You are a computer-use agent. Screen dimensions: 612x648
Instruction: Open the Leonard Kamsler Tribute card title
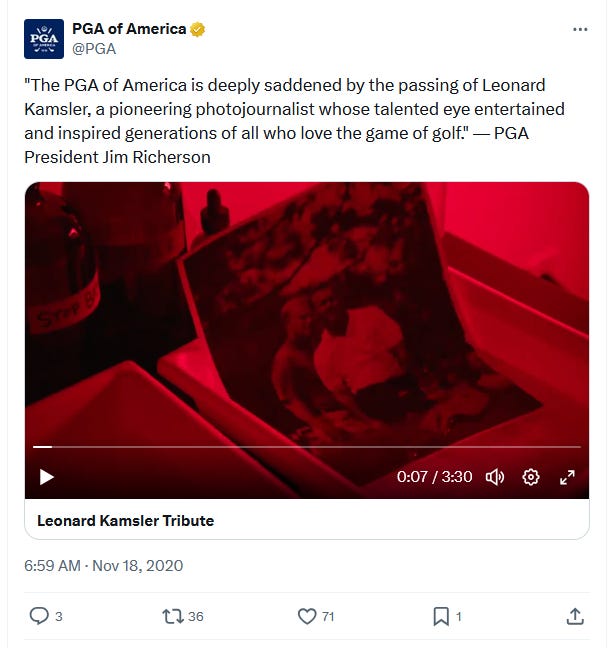tap(126, 521)
